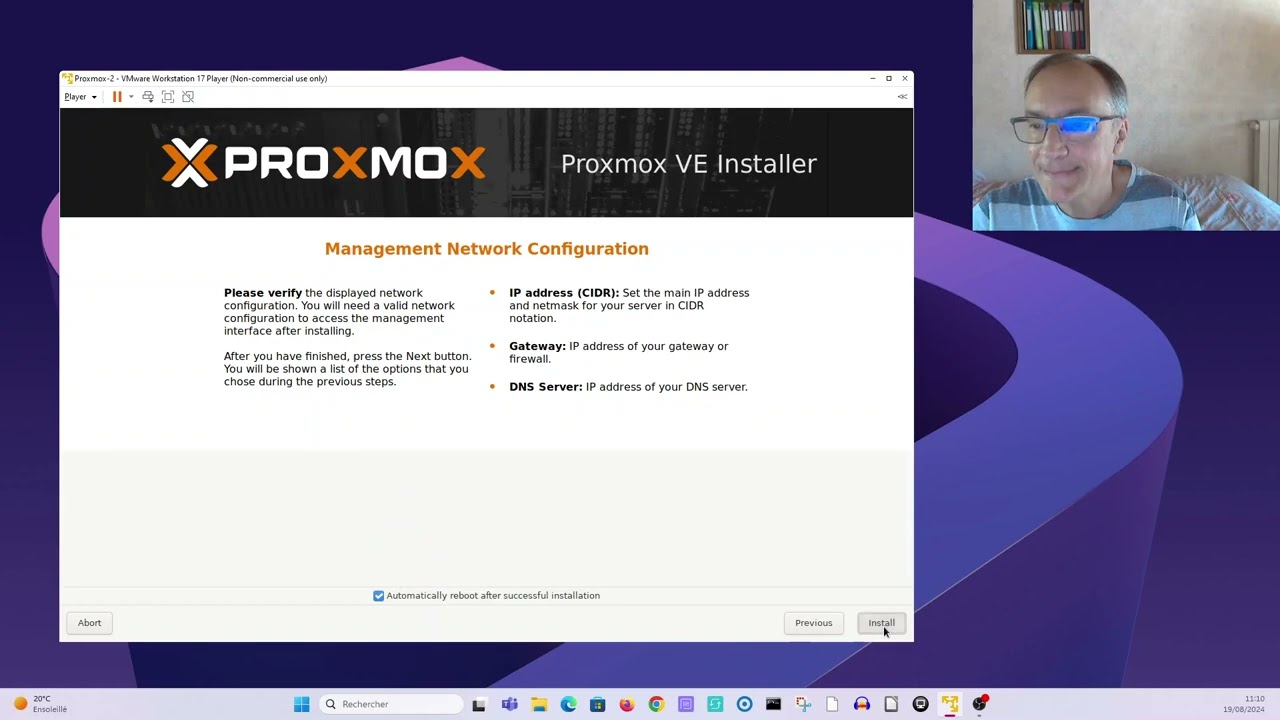Click the 'IP address (CIDR):' label text
The image size is (1280, 720).
click(564, 293)
